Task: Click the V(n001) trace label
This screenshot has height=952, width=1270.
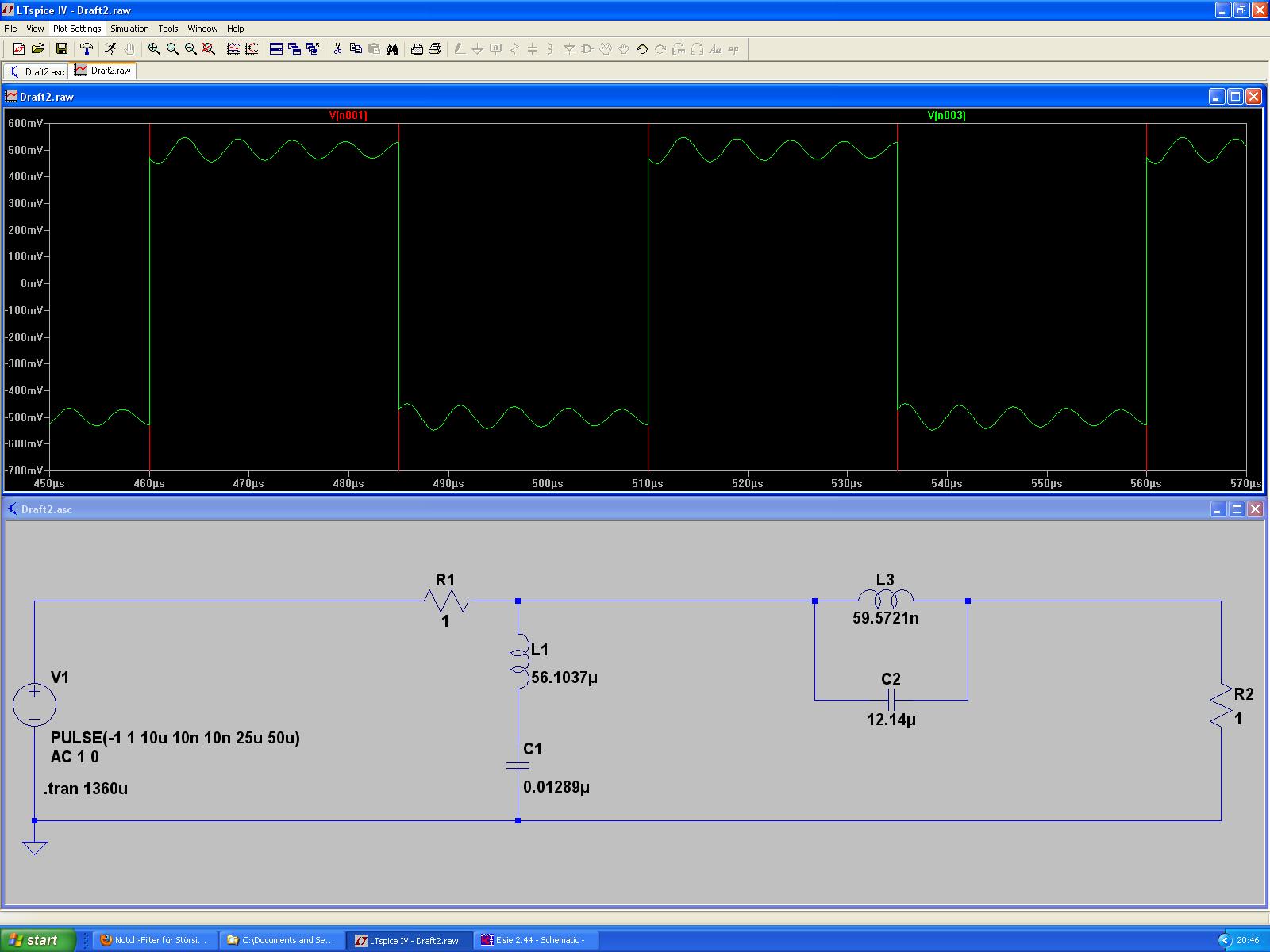Action: 348,116
